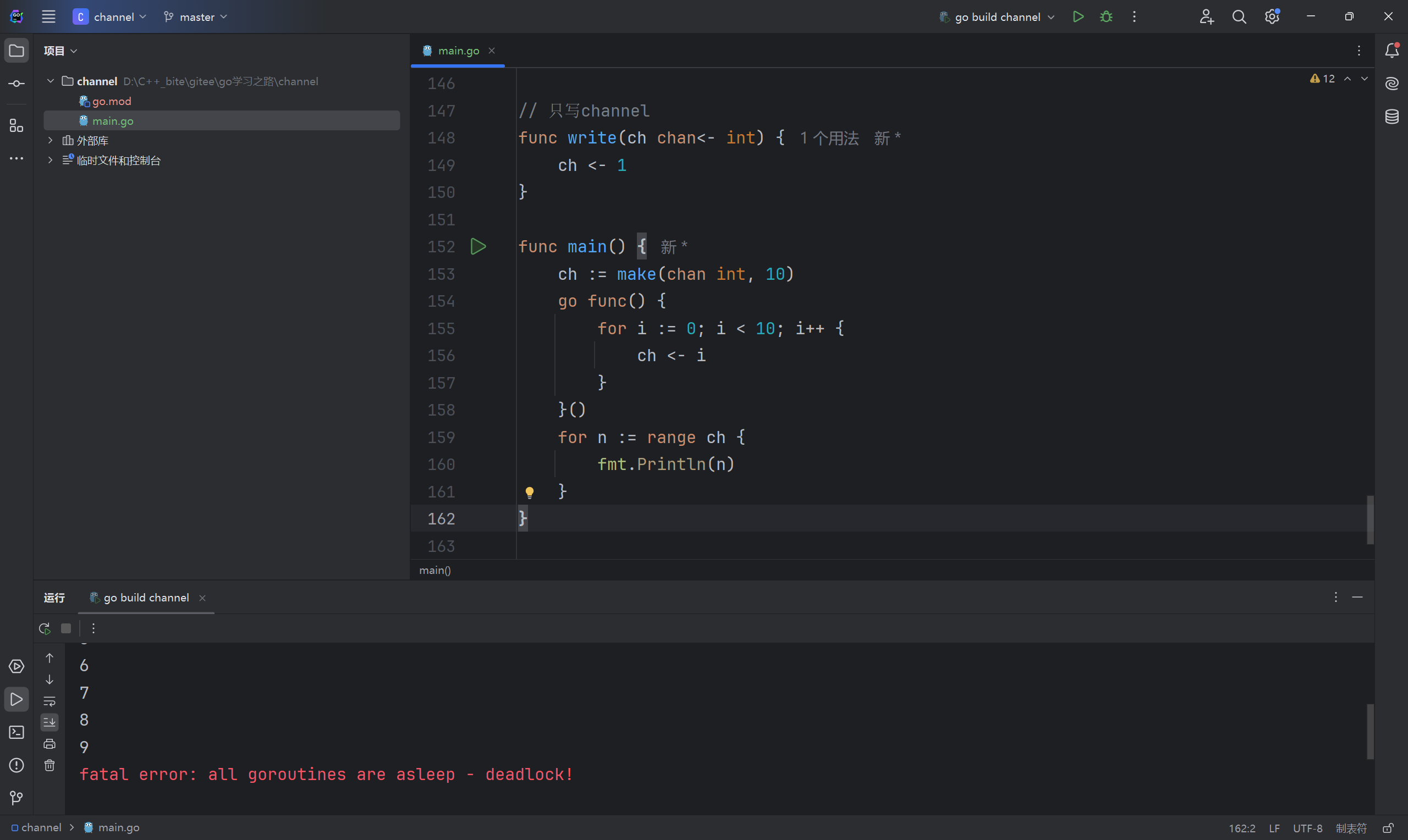This screenshot has width=1408, height=840.
Task: Print the console output
Action: click(50, 744)
